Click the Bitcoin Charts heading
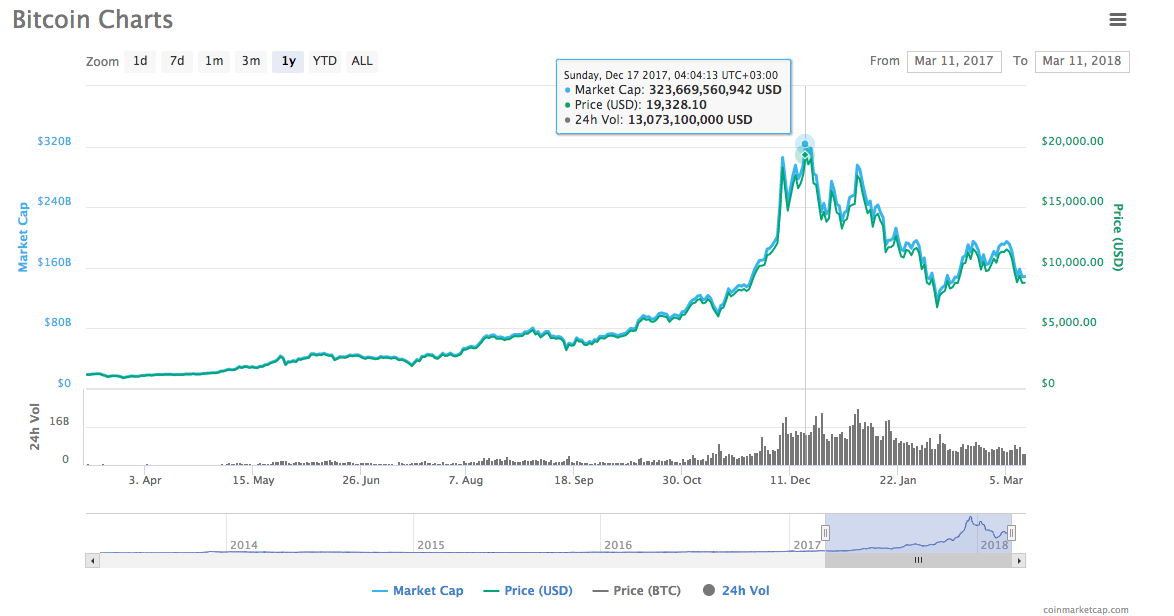 coord(92,19)
